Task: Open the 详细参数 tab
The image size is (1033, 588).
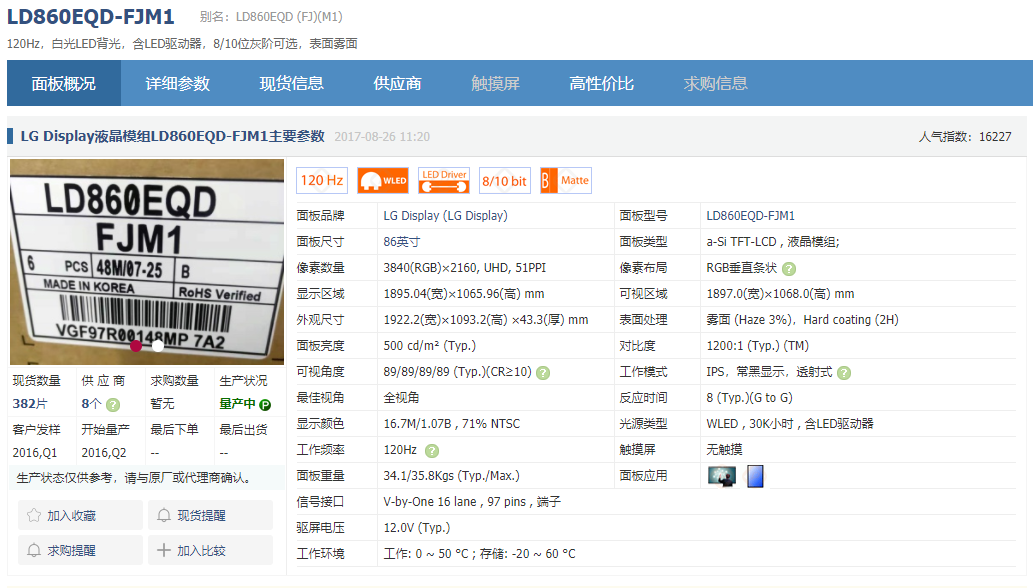Action: point(178,84)
